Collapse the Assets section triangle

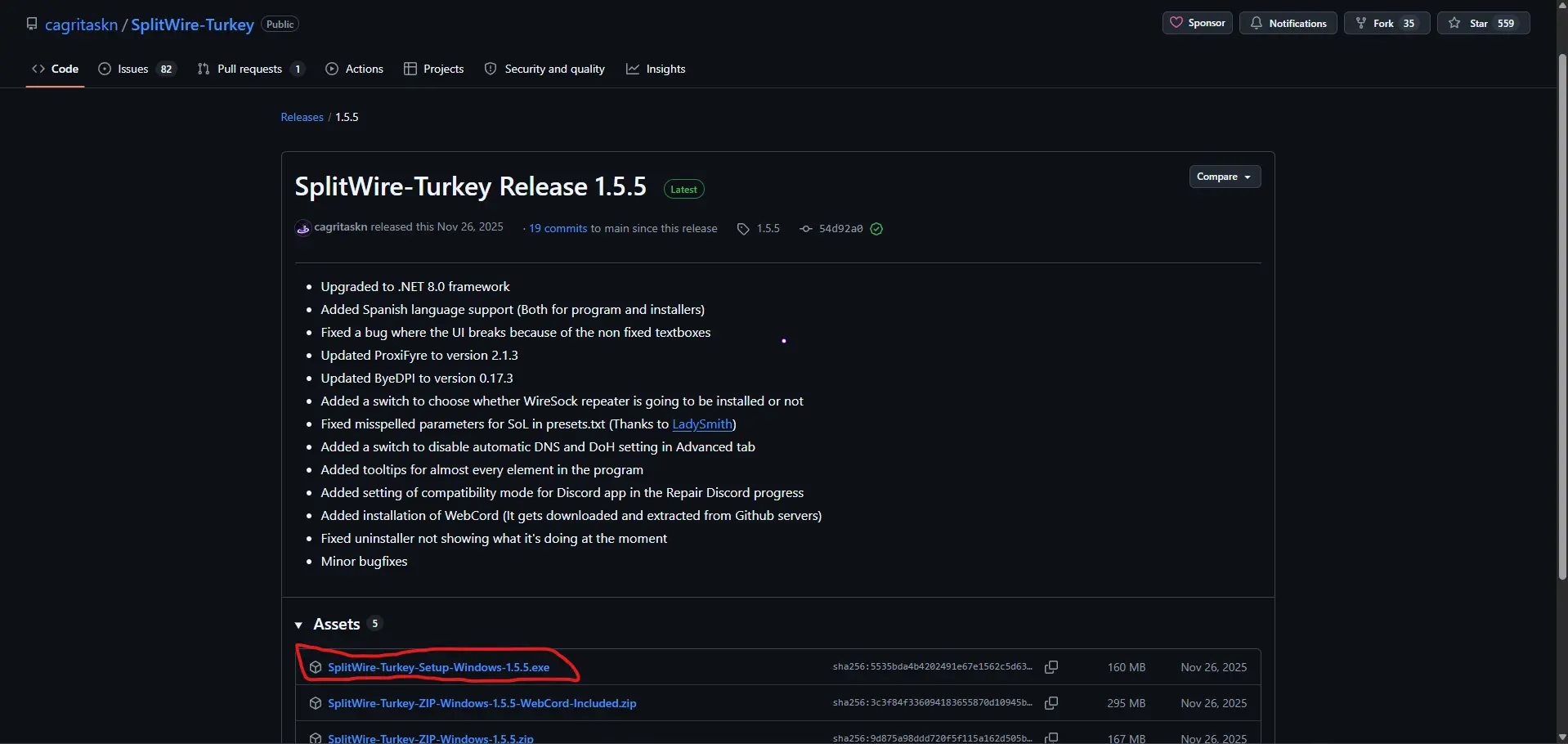click(x=299, y=625)
